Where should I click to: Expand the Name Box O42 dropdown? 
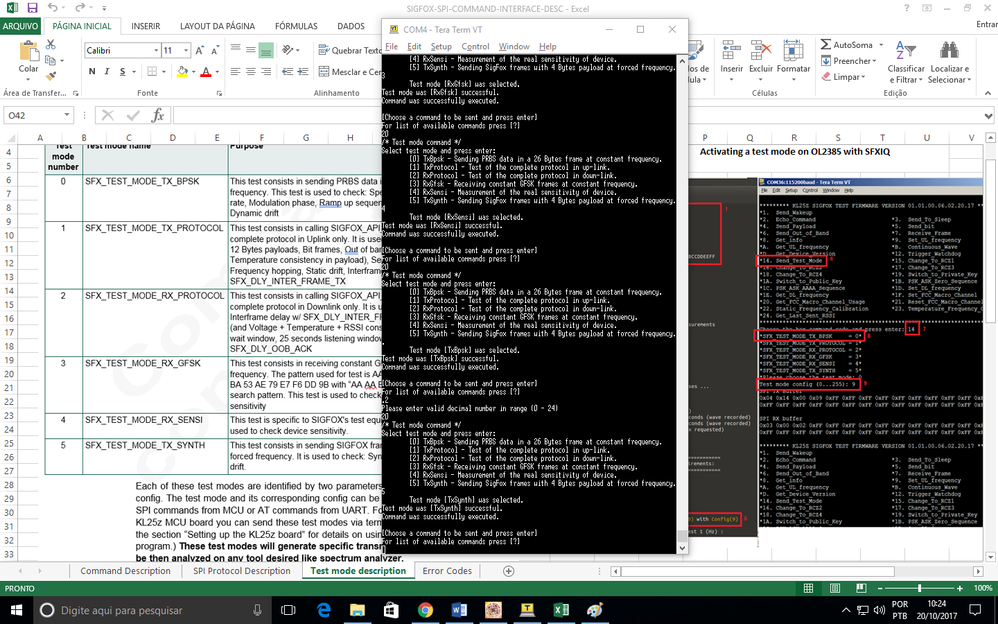click(67, 115)
